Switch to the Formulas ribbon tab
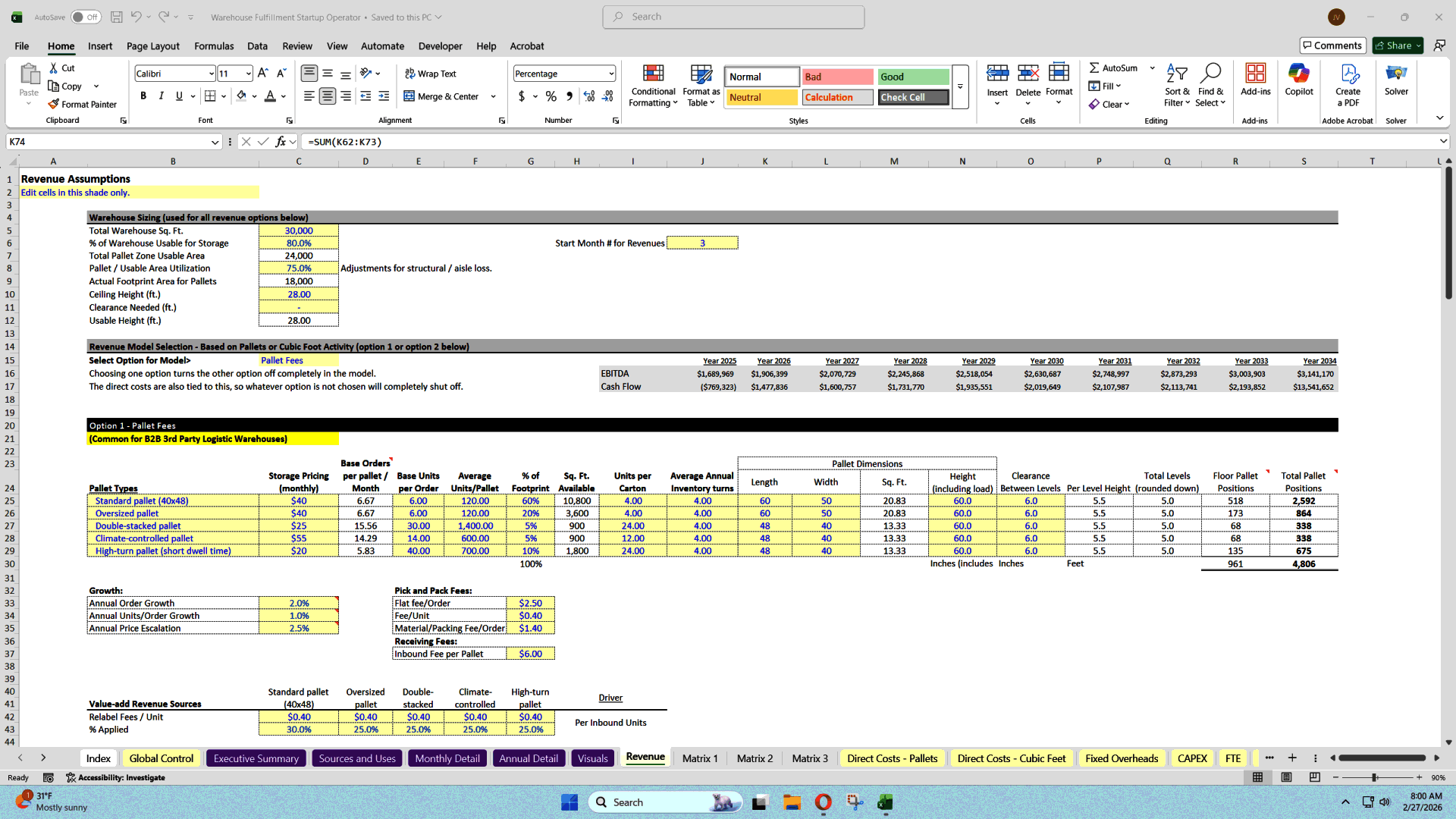This screenshot has height=819, width=1456. click(x=213, y=45)
